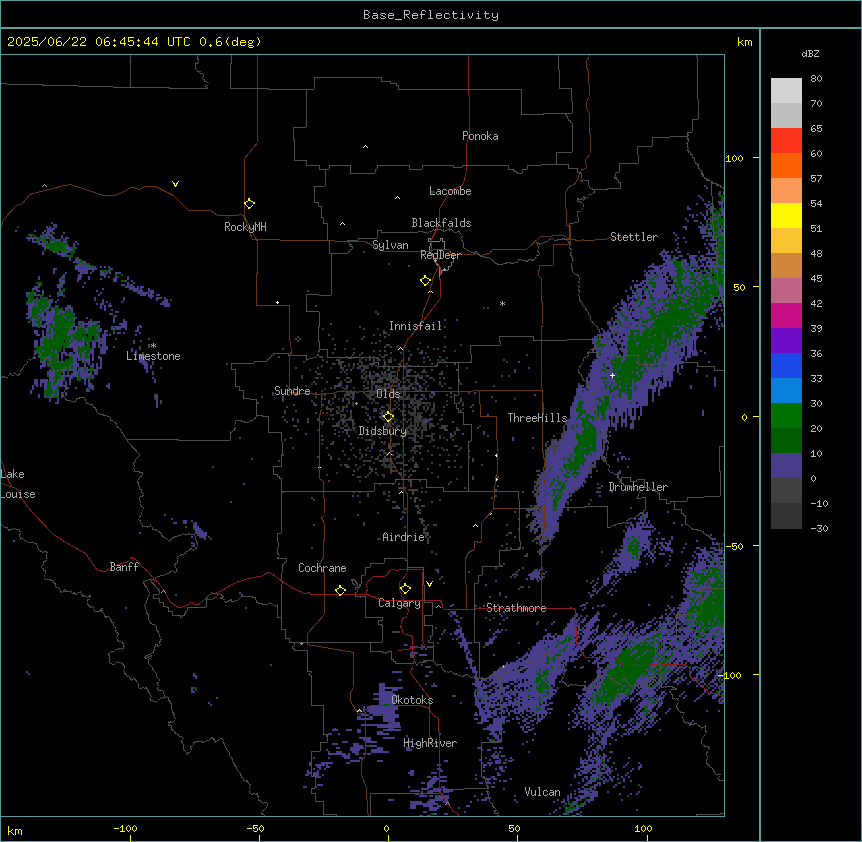Pick the light blue 33-30 dBZ legend swatch
Viewport: 862px width, 842px height.
(786, 391)
